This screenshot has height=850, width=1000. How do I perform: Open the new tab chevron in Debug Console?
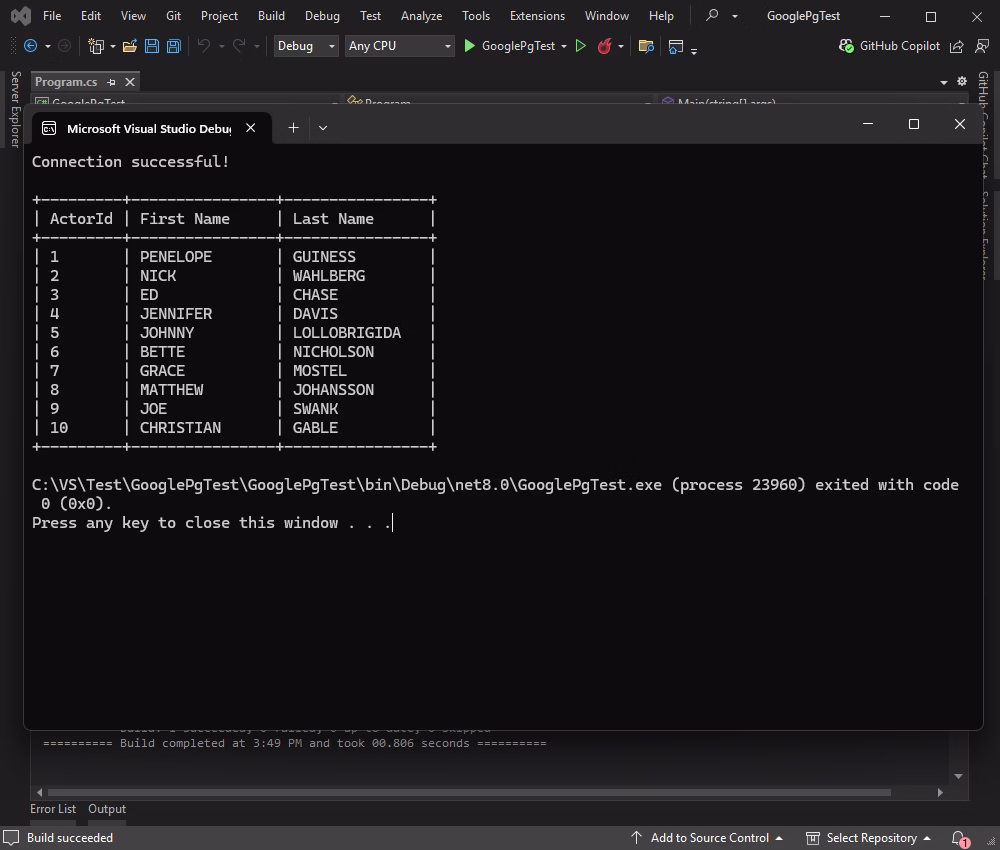click(322, 128)
